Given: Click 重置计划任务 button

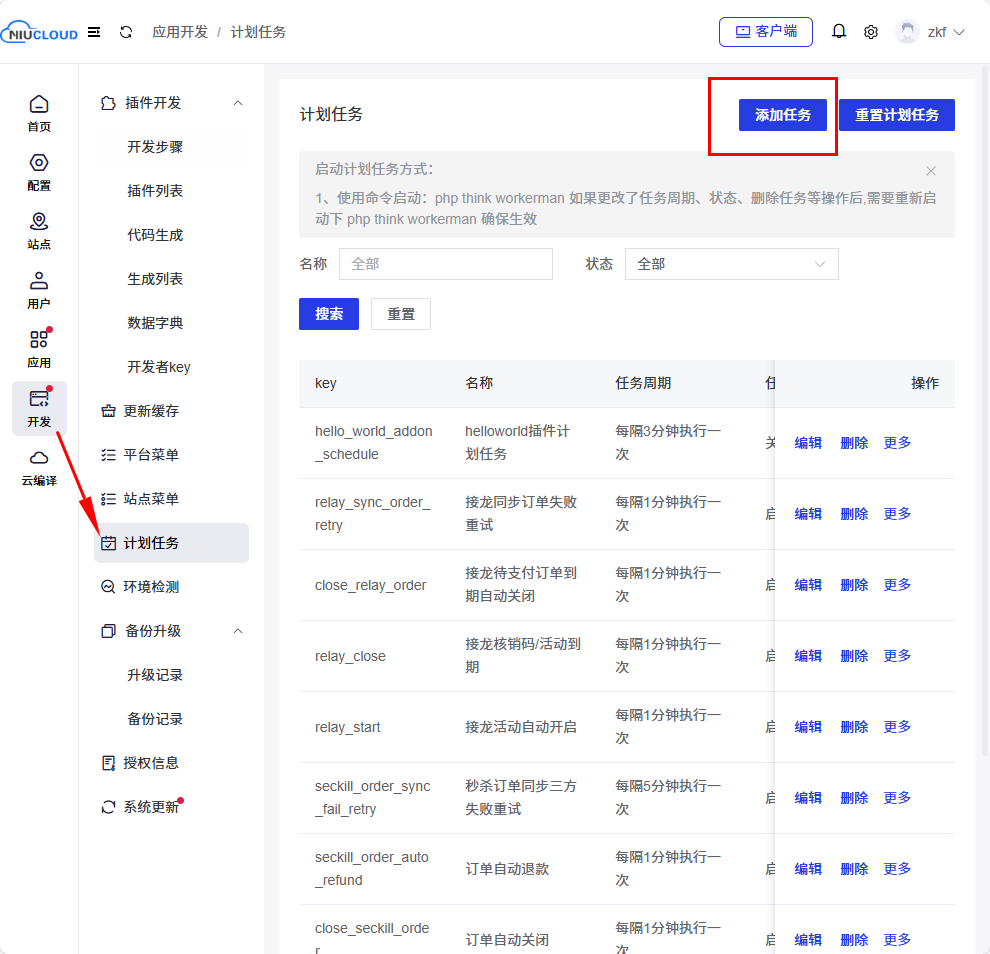Looking at the screenshot, I should [896, 115].
